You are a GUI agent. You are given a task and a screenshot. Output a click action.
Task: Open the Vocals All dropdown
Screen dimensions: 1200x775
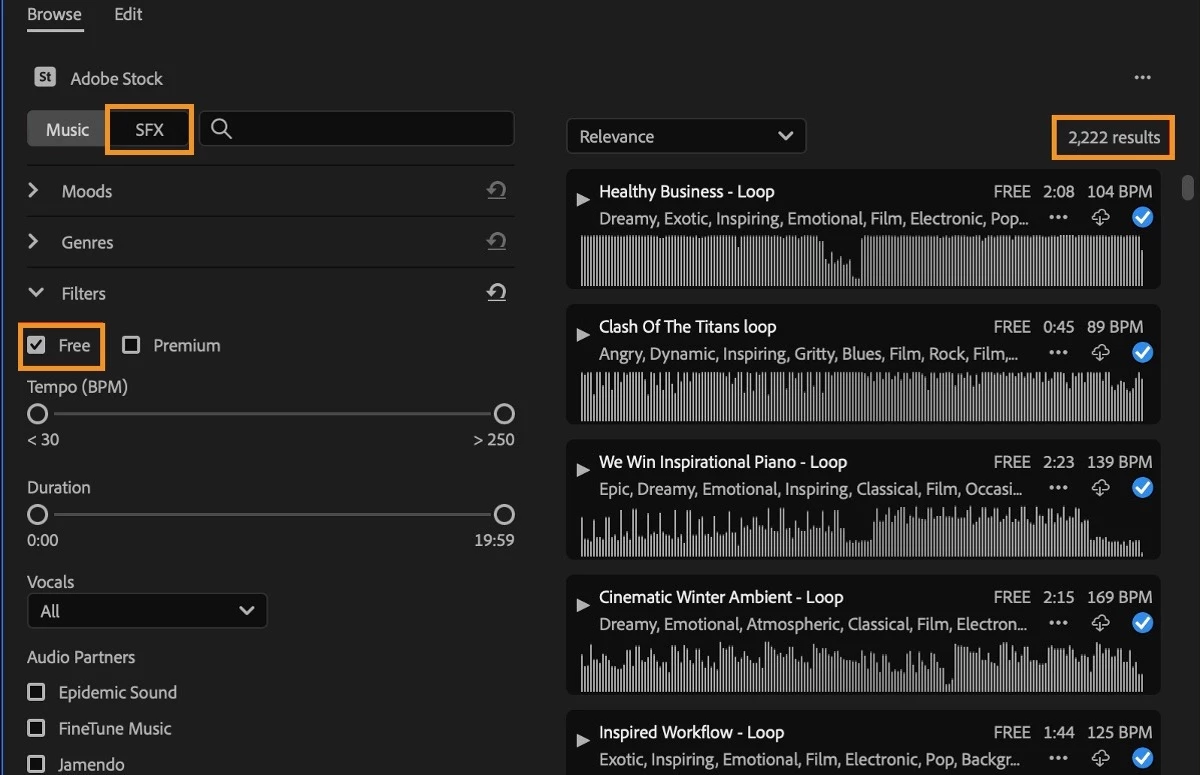[147, 611]
